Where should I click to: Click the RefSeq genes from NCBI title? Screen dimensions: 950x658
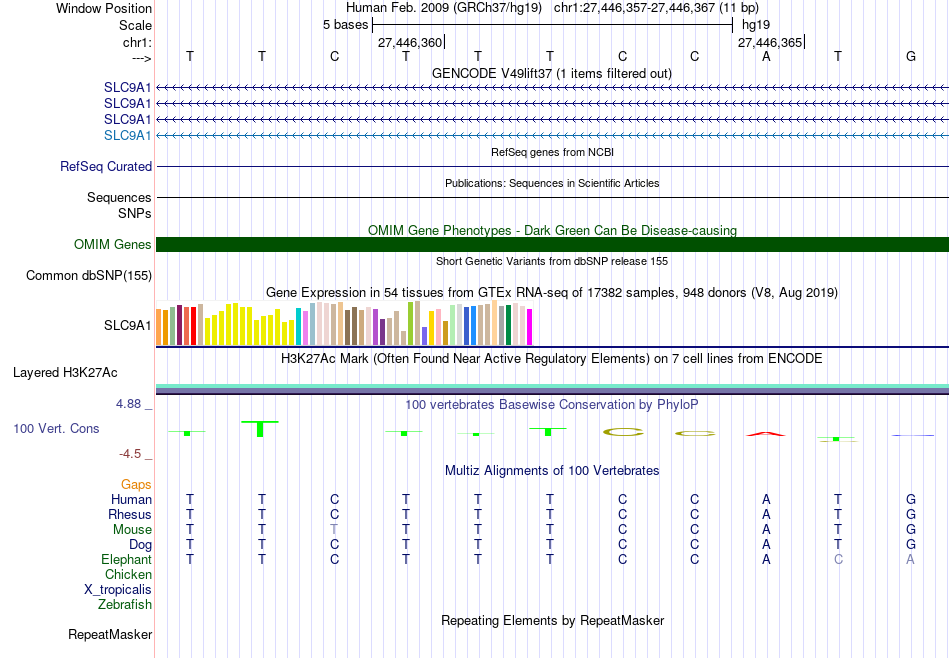(x=552, y=152)
